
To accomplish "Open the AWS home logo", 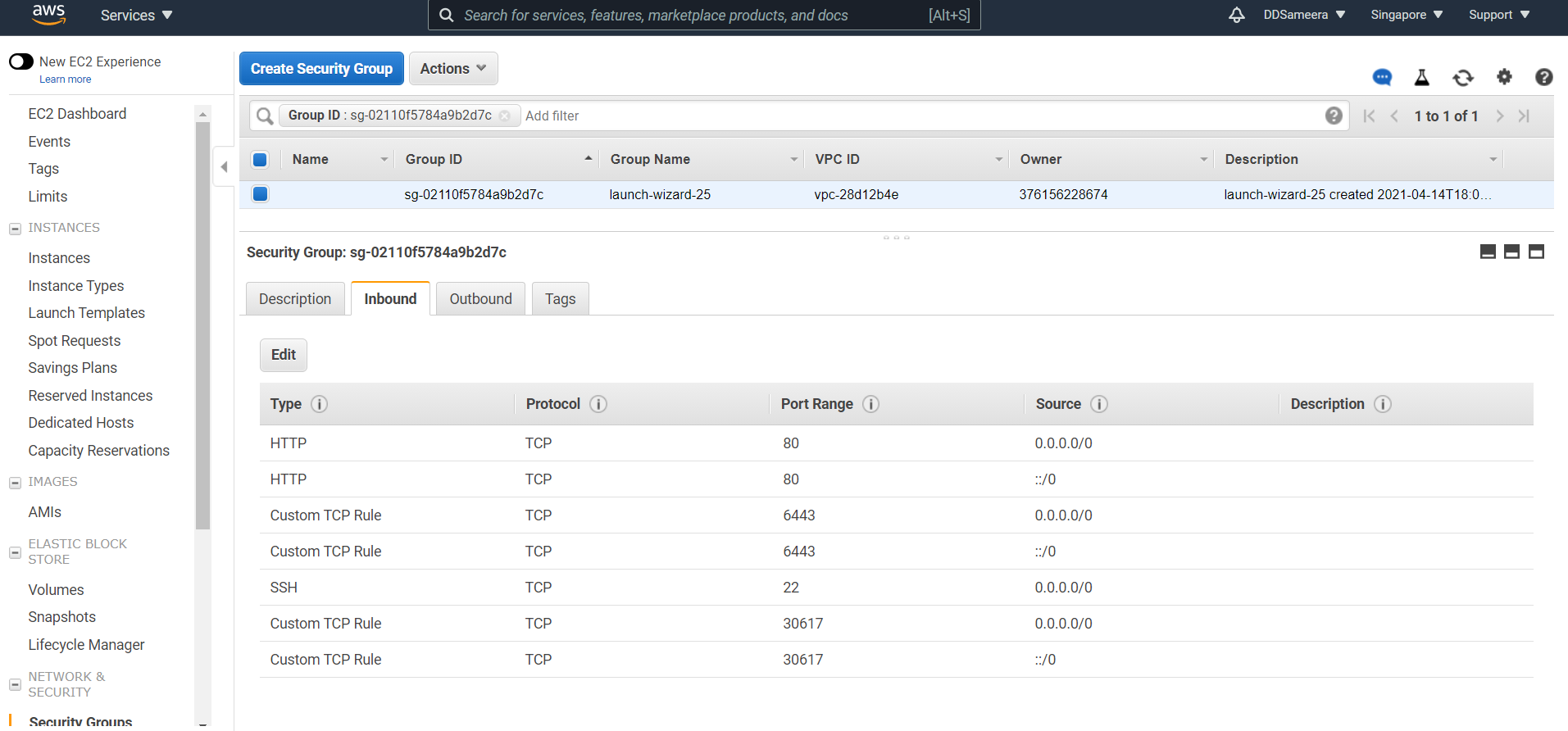I will [48, 15].
